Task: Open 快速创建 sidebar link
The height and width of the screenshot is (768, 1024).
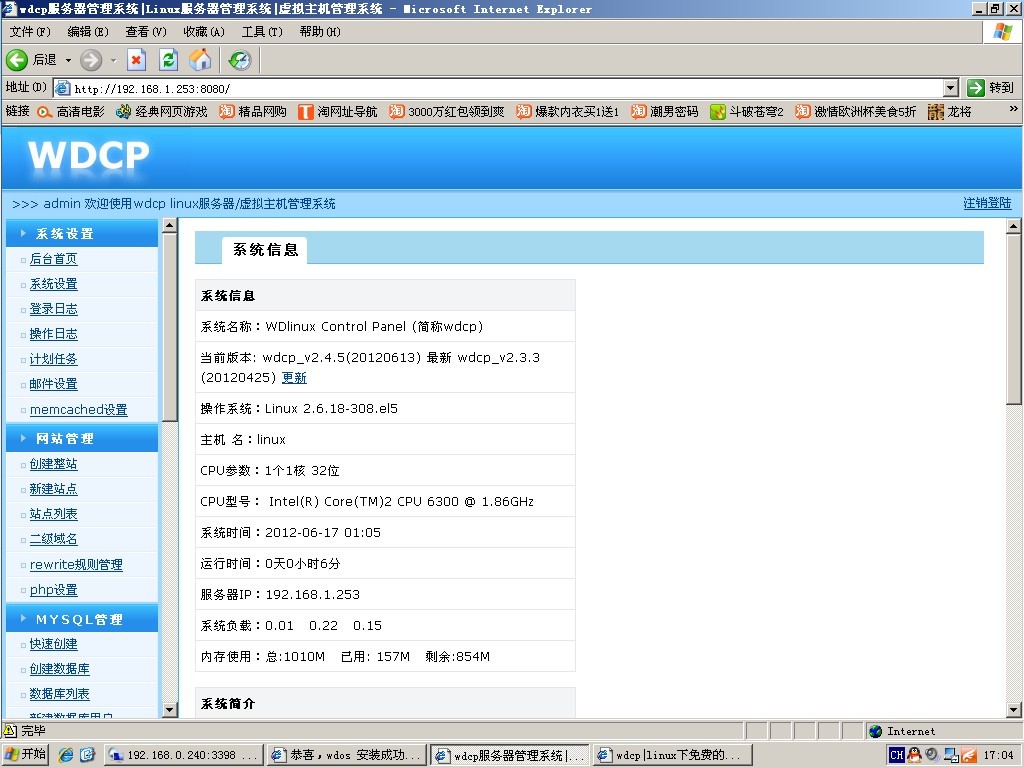Action: (x=54, y=644)
